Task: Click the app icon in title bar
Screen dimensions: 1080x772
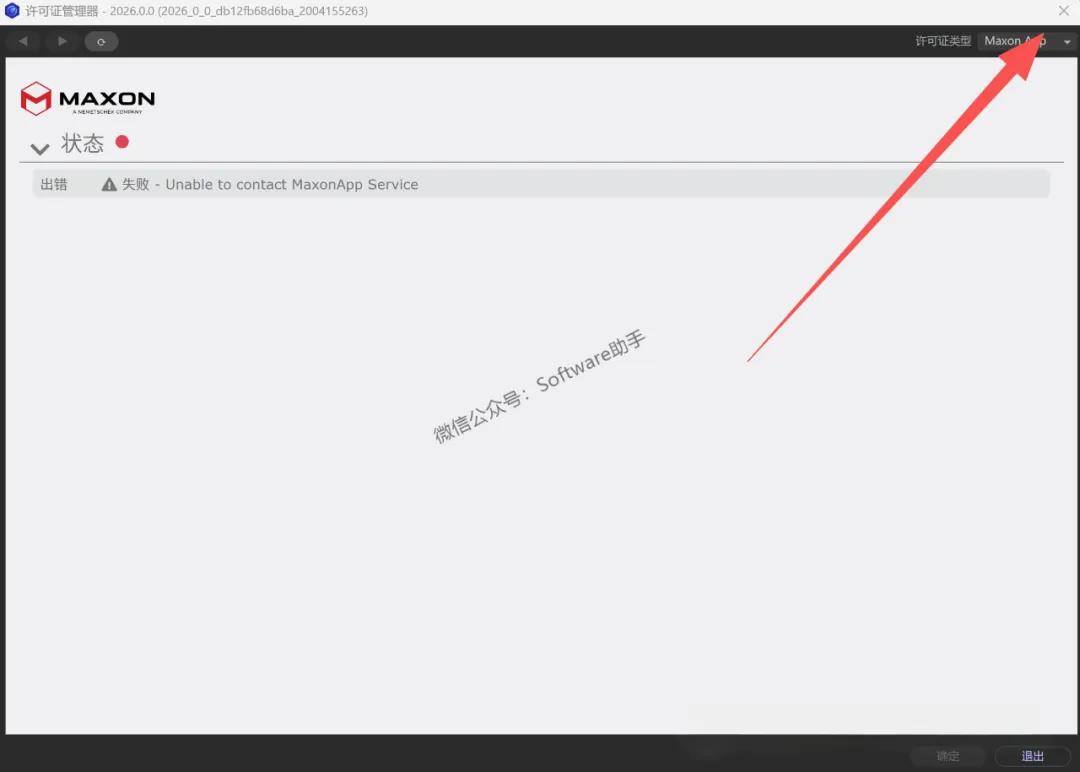Action: pyautogui.click(x=12, y=11)
